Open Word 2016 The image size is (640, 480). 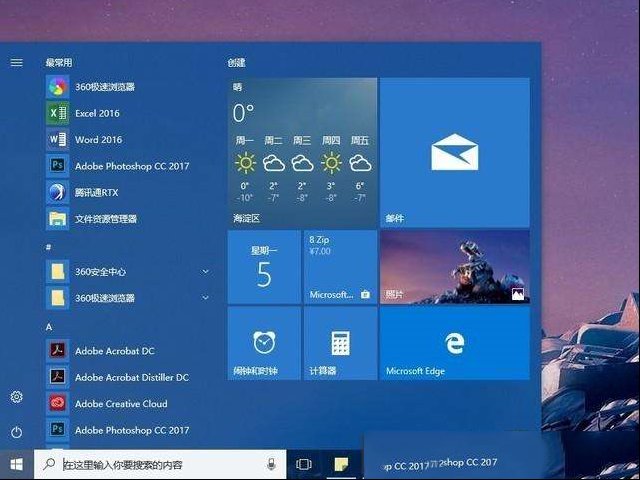coord(129,140)
